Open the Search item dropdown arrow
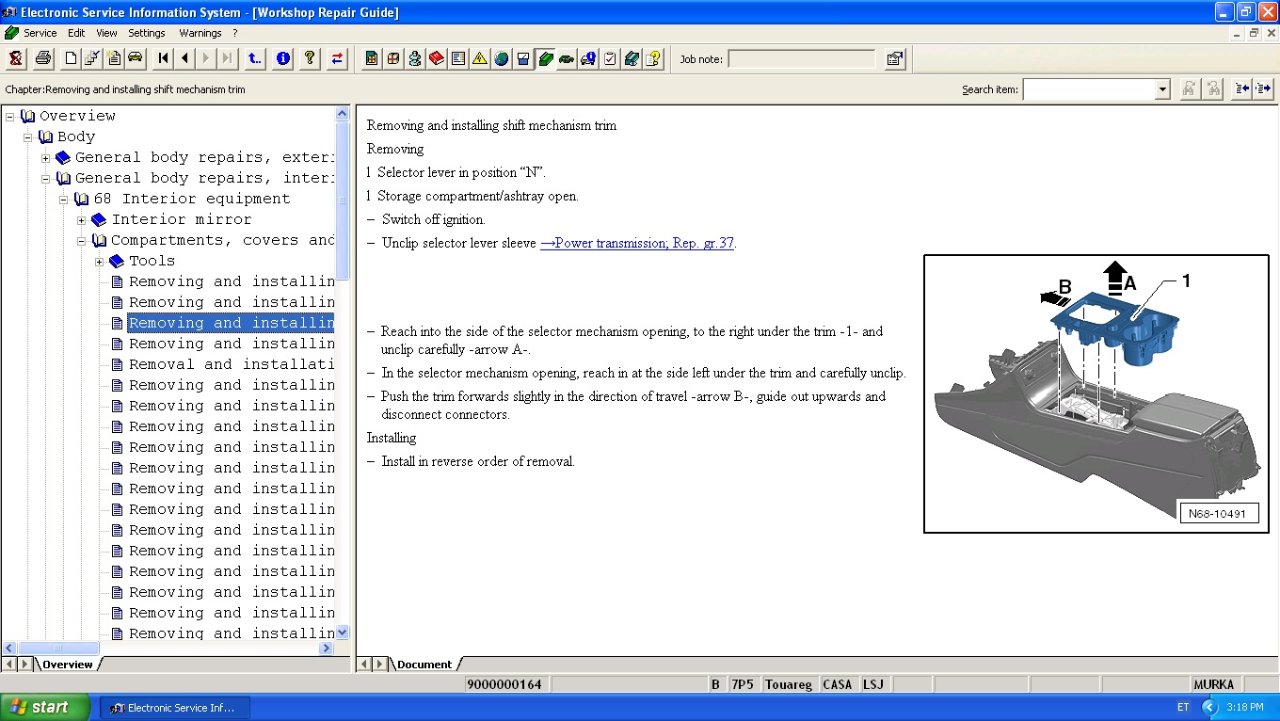Image resolution: width=1280 pixels, height=721 pixels. [1162, 90]
